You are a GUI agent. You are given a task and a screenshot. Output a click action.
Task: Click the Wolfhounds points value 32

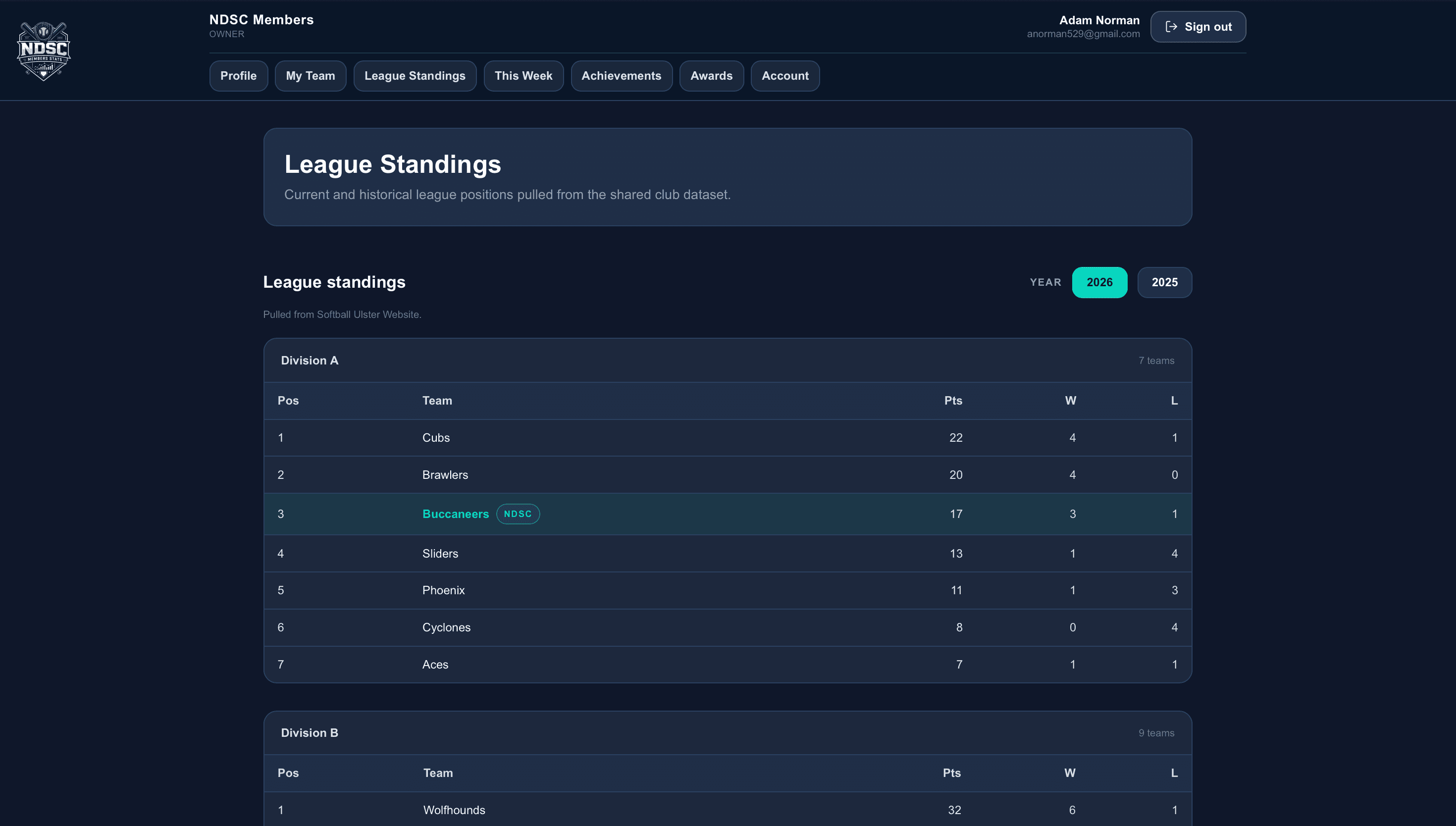955,810
